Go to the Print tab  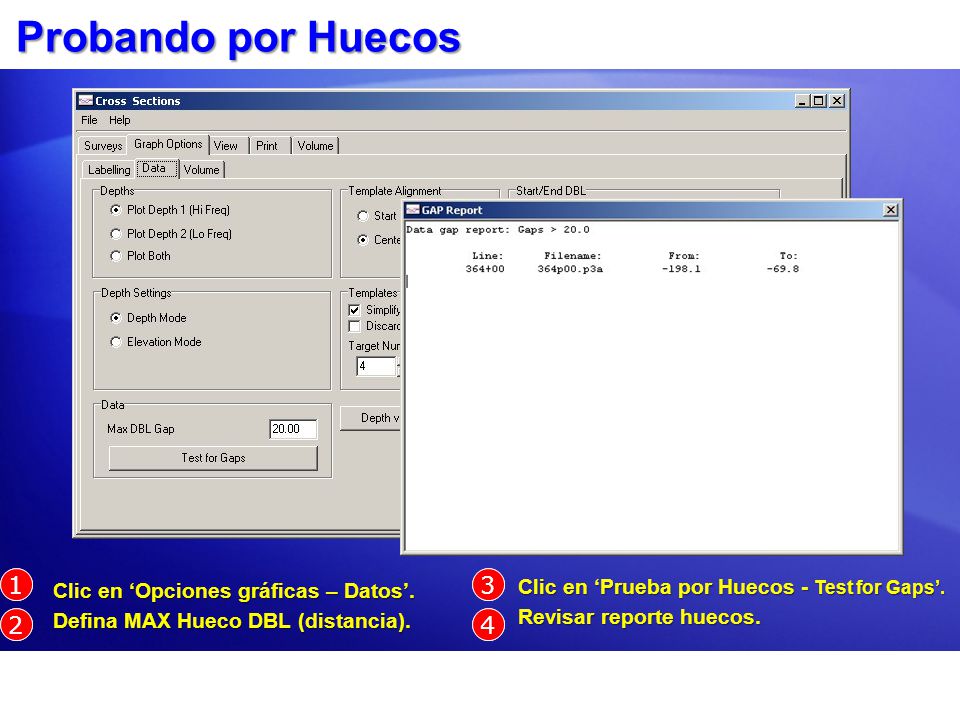click(267, 146)
